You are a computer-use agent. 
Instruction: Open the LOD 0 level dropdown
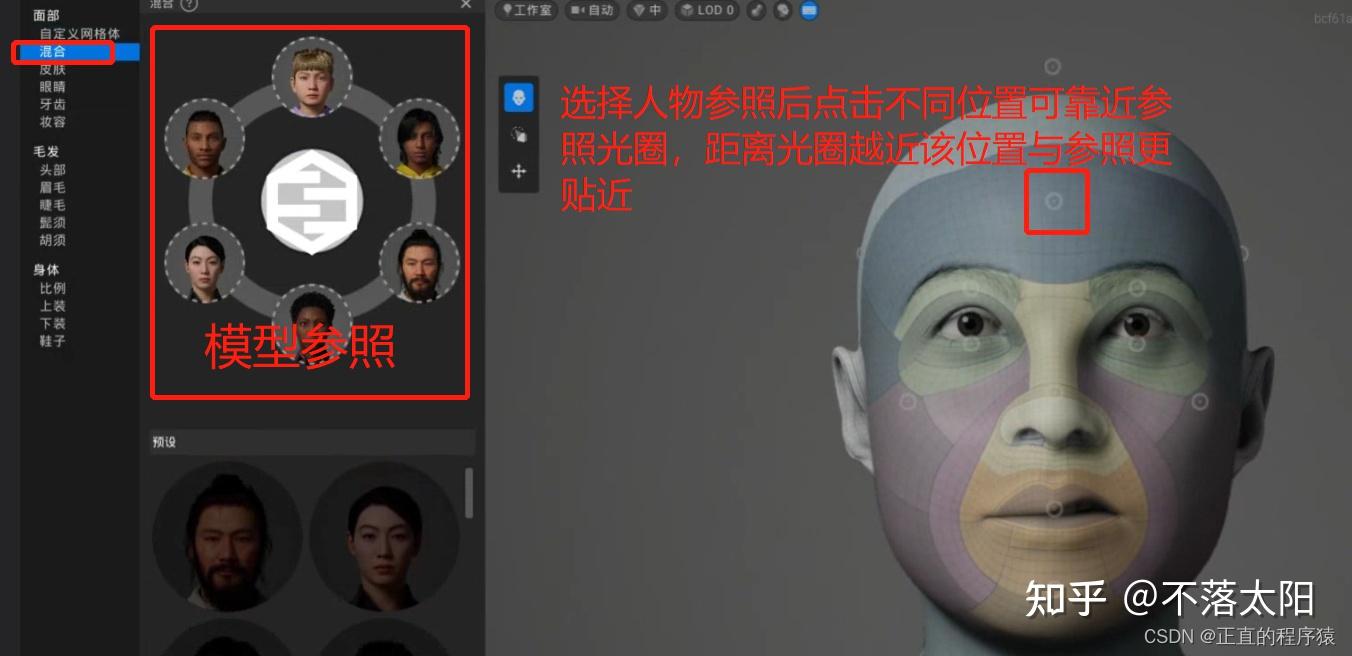pos(707,10)
